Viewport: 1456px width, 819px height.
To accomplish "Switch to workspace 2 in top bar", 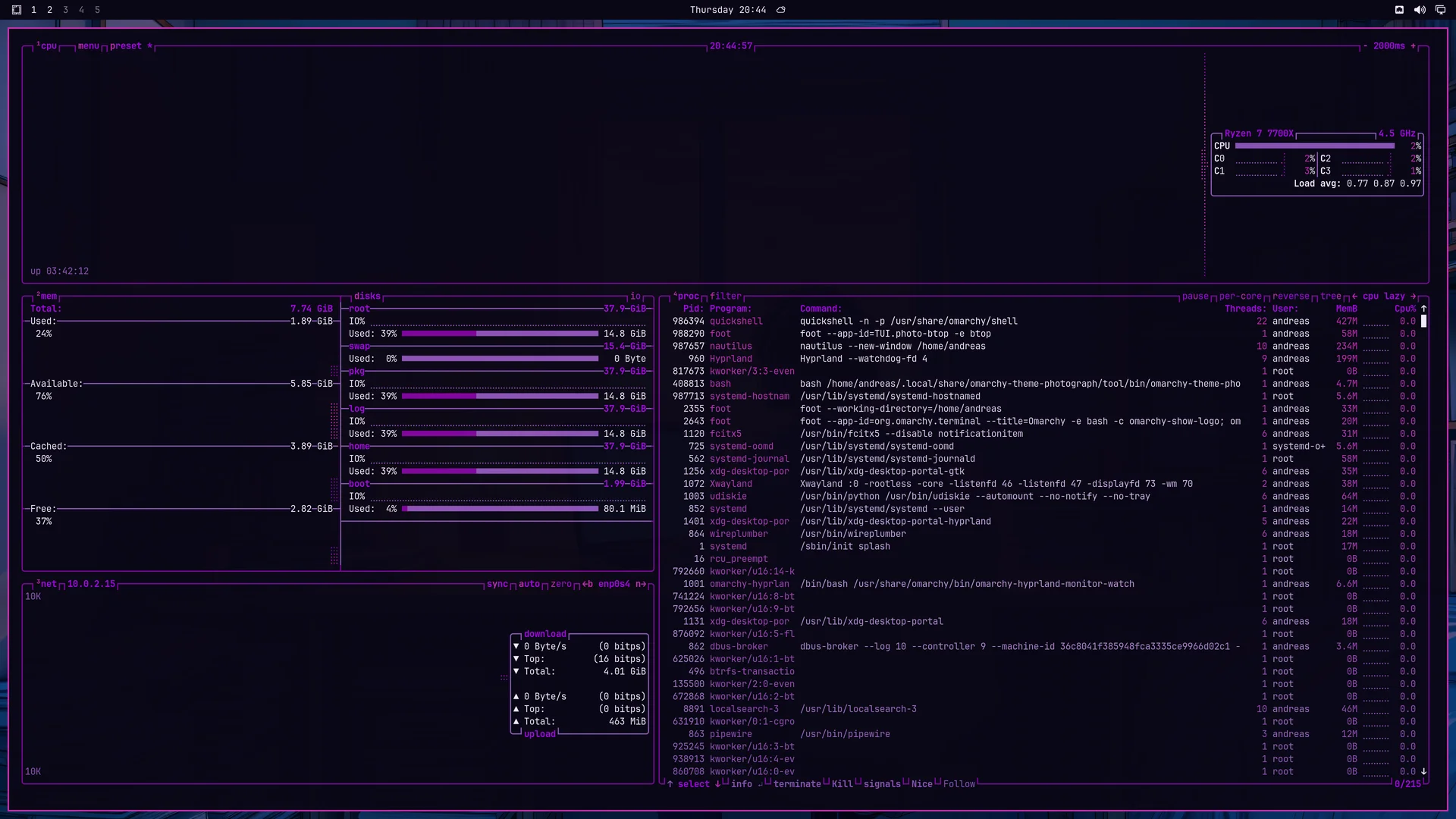I will tap(49, 10).
